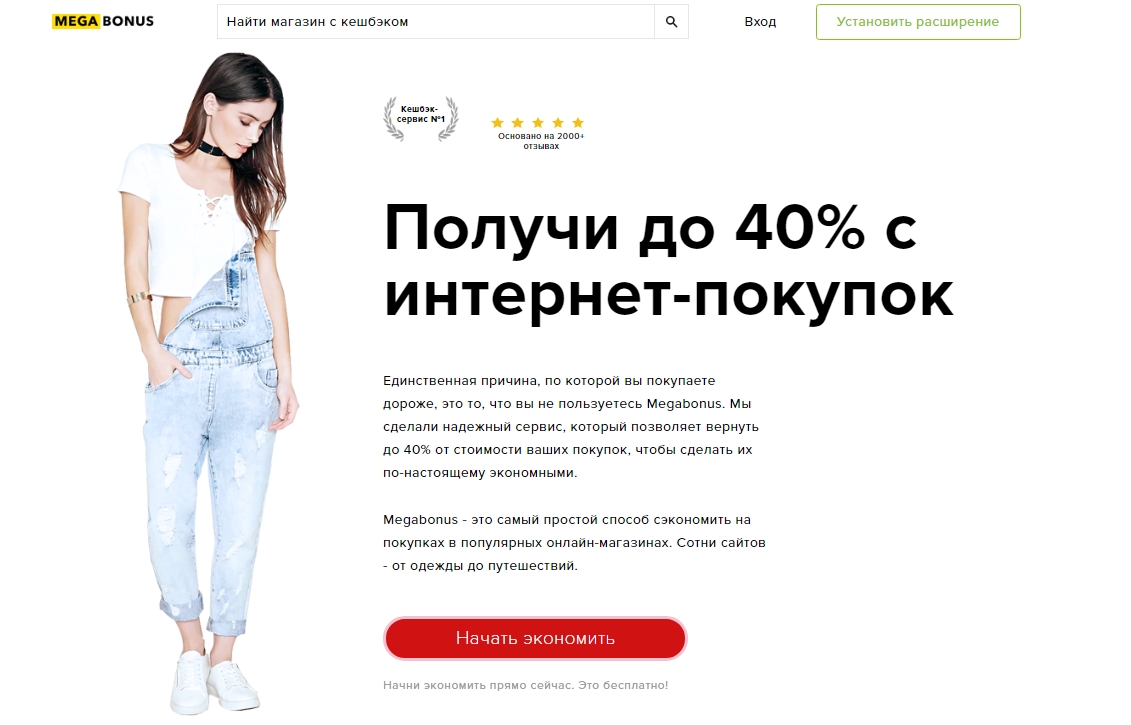This screenshot has width=1131, height=725.
Task: Click the red Начать экономить button
Action: pyautogui.click(x=535, y=638)
